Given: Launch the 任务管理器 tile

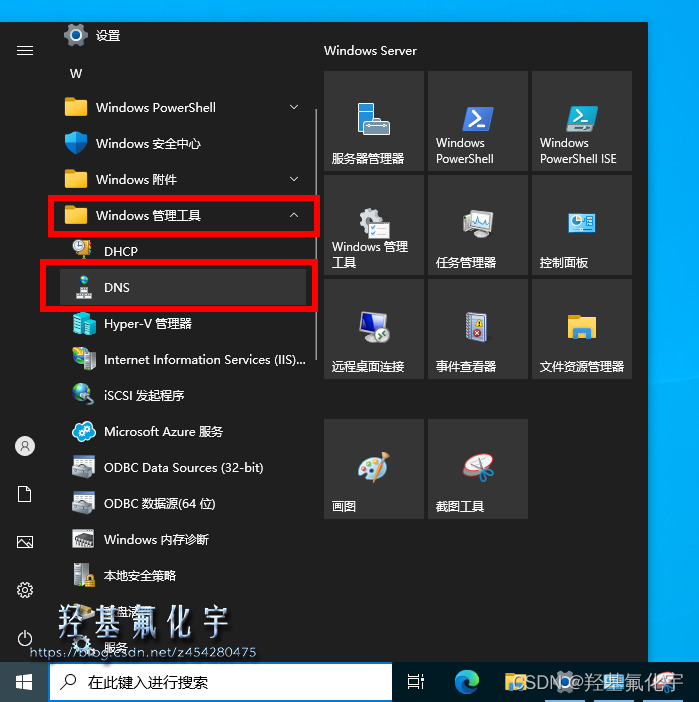Looking at the screenshot, I should pyautogui.click(x=478, y=225).
